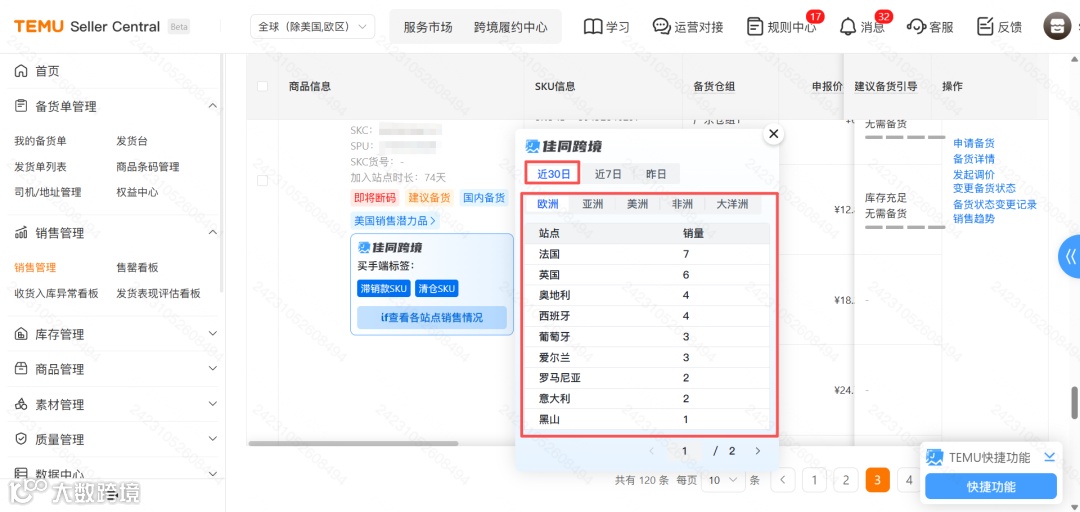Switch to the 非洲 region tab
The image size is (1080, 512).
(x=682, y=204)
